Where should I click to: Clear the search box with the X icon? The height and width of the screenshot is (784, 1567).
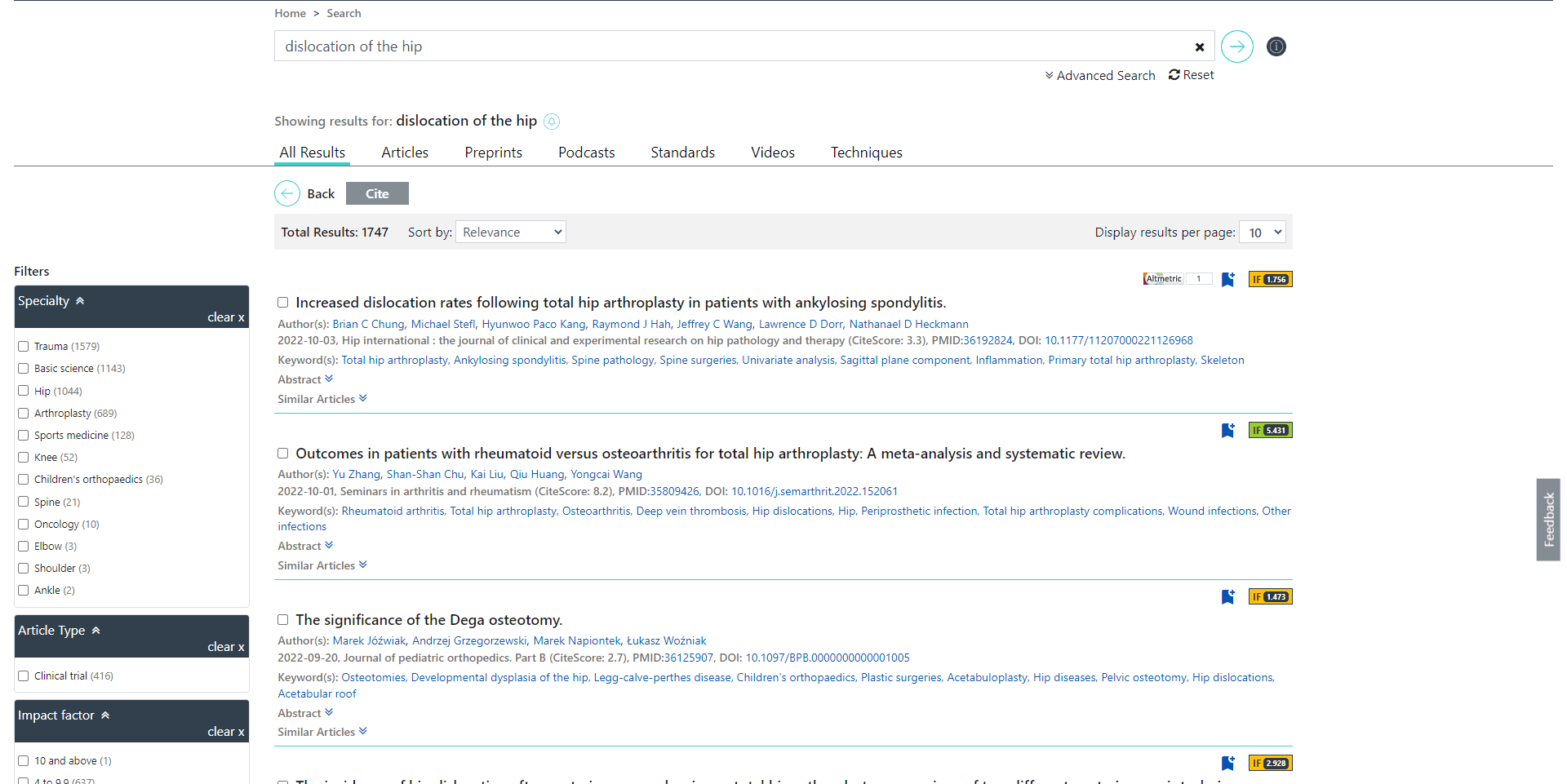point(1199,47)
